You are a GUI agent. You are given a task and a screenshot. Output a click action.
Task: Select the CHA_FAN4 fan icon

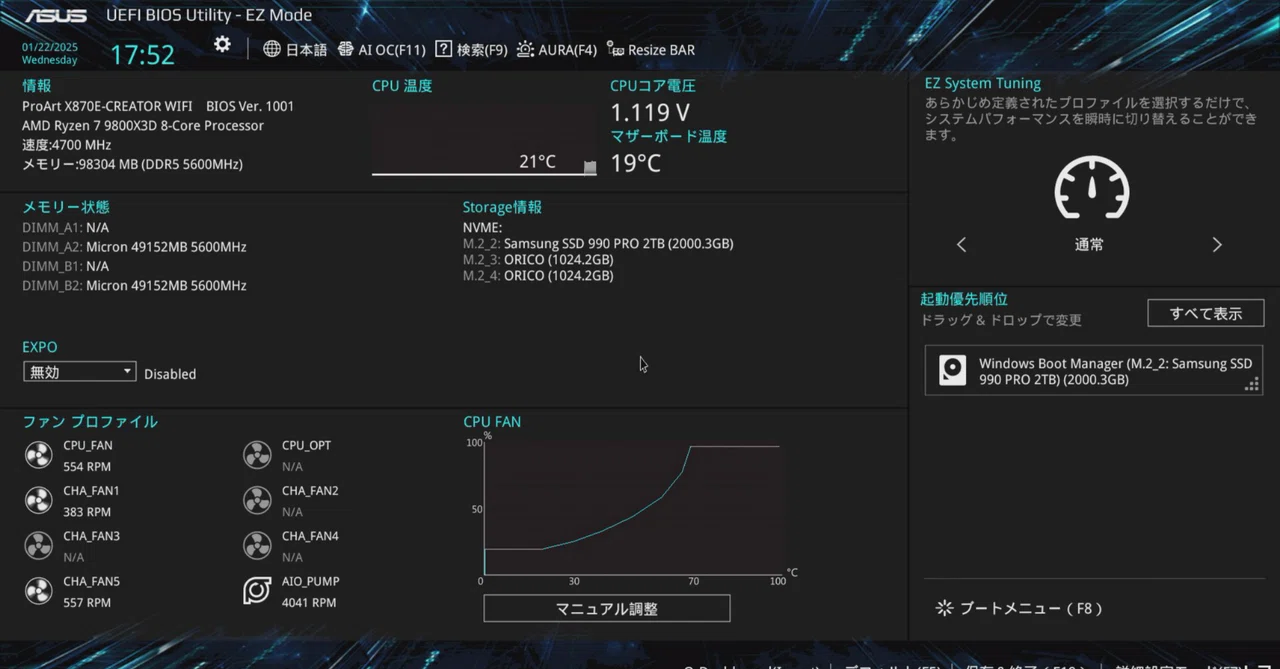point(257,545)
